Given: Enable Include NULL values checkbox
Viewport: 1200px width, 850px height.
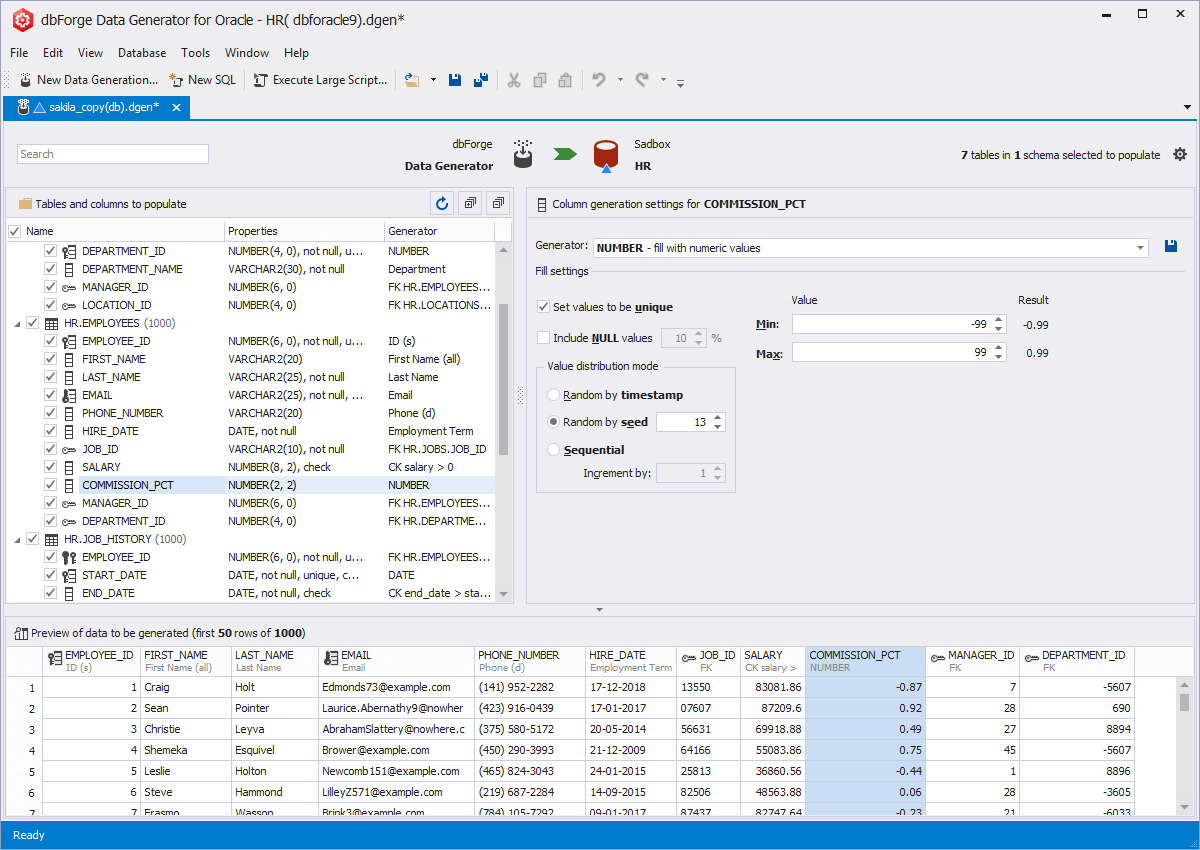Looking at the screenshot, I should click(x=544, y=338).
